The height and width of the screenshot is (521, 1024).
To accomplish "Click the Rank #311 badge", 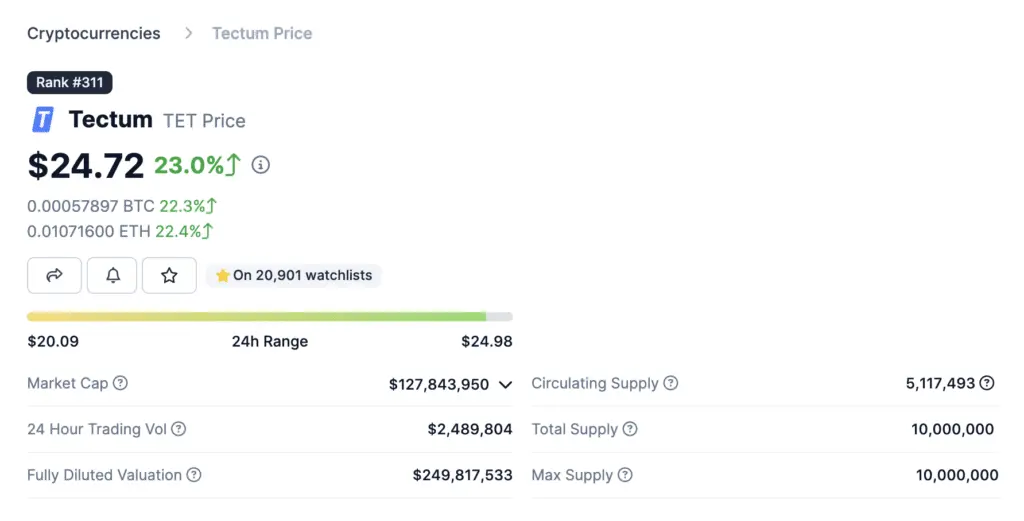I will click(x=70, y=82).
